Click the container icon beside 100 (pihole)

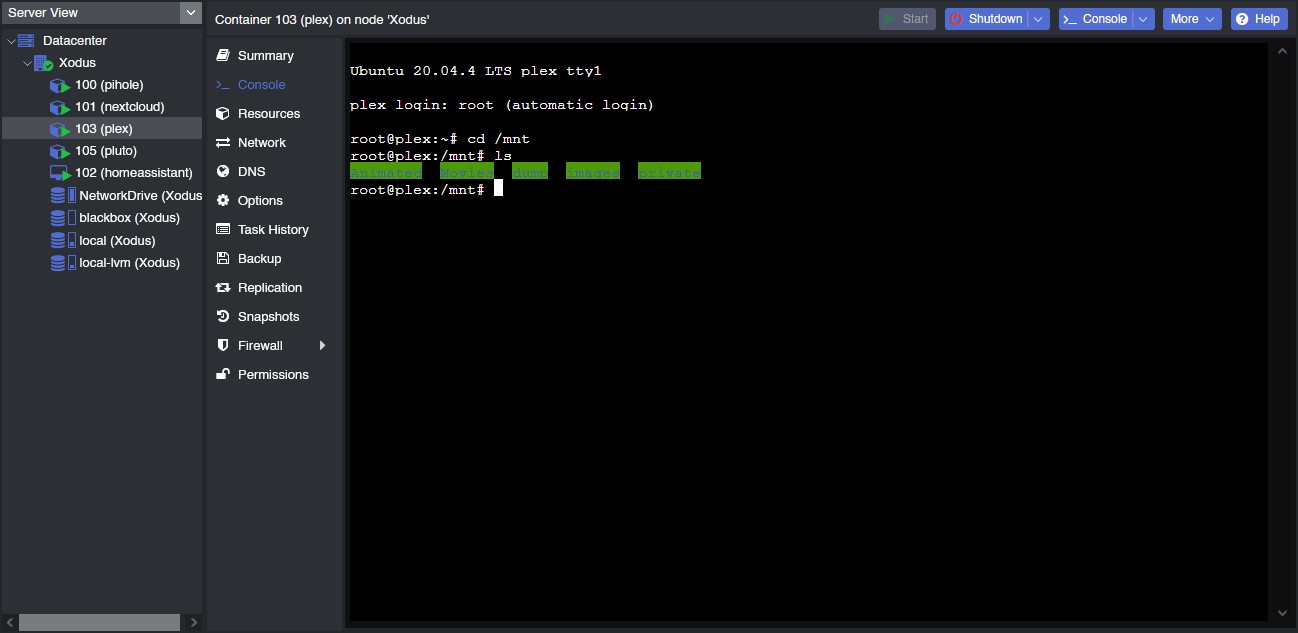[x=58, y=85]
